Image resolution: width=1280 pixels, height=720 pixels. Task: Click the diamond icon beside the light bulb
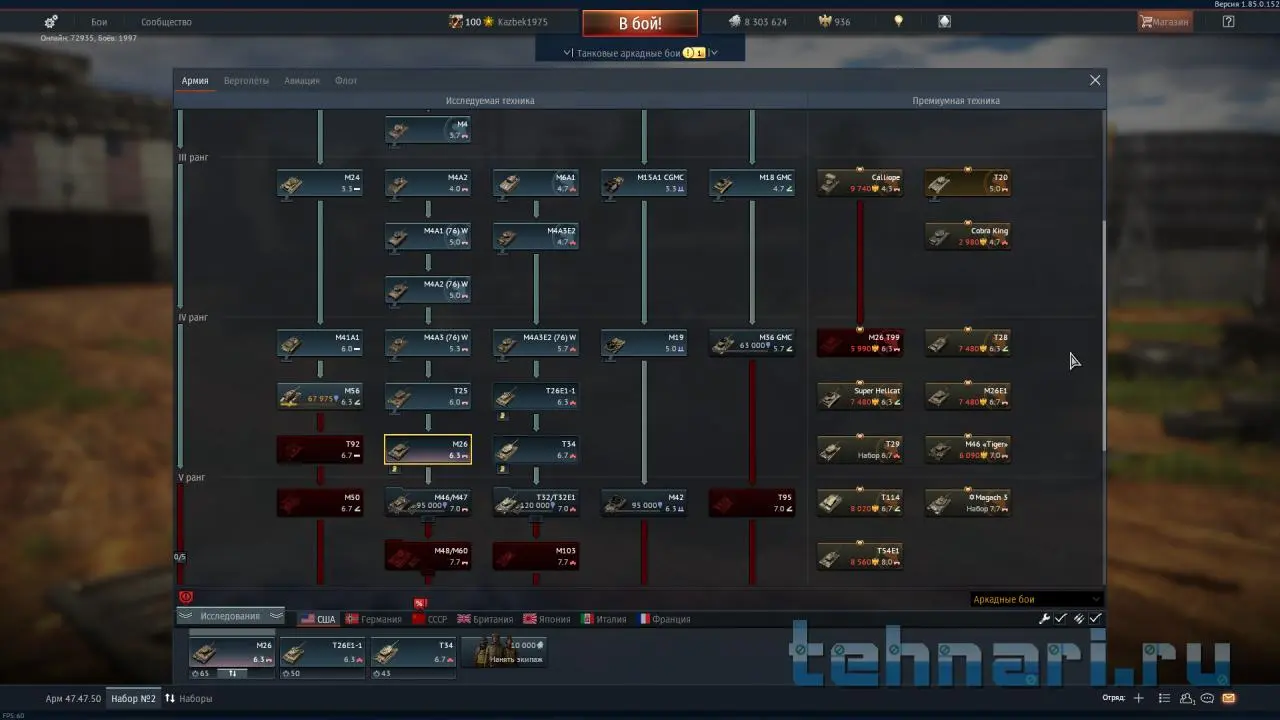pos(945,21)
